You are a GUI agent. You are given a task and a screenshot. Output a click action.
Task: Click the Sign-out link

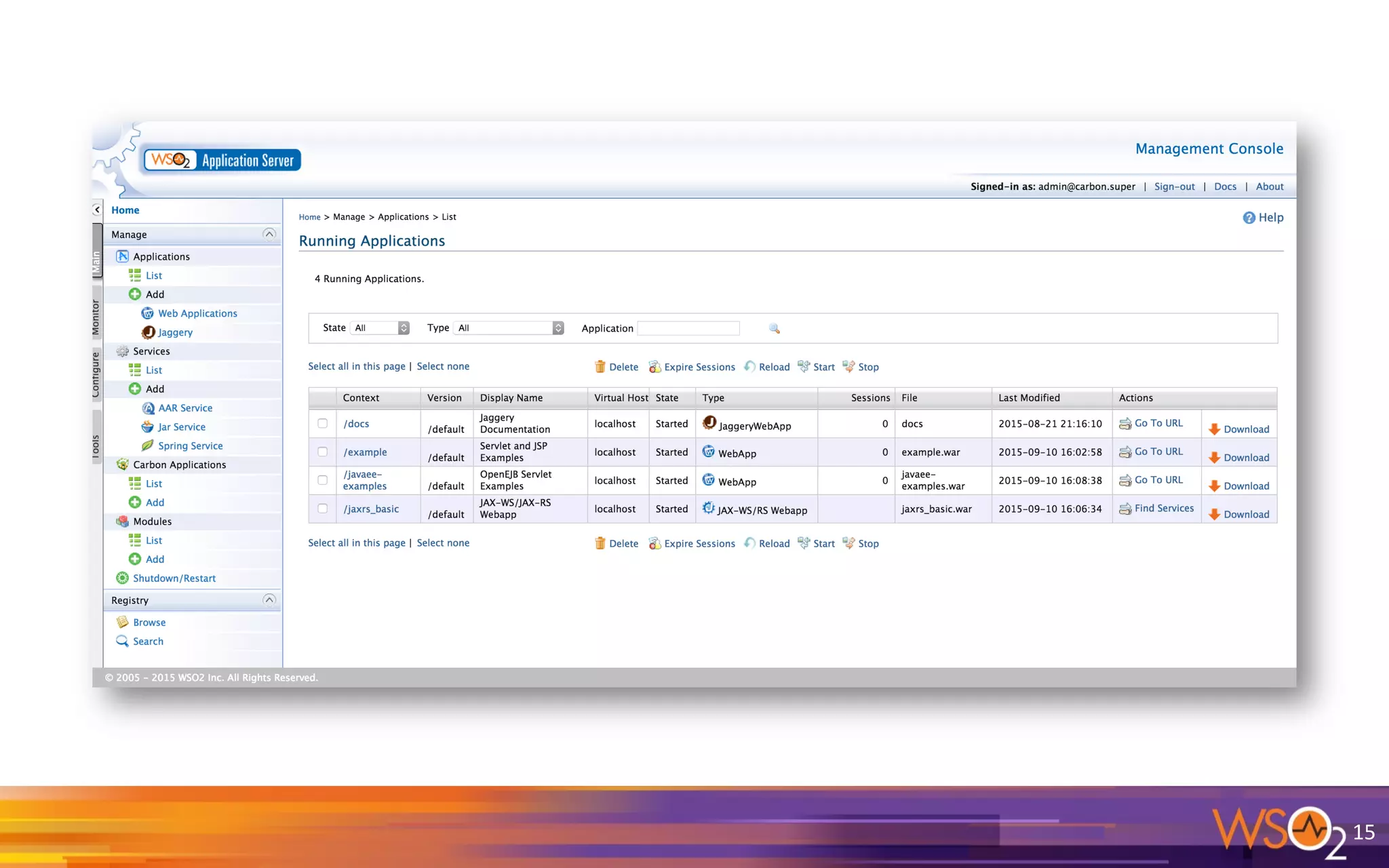[x=1174, y=186]
